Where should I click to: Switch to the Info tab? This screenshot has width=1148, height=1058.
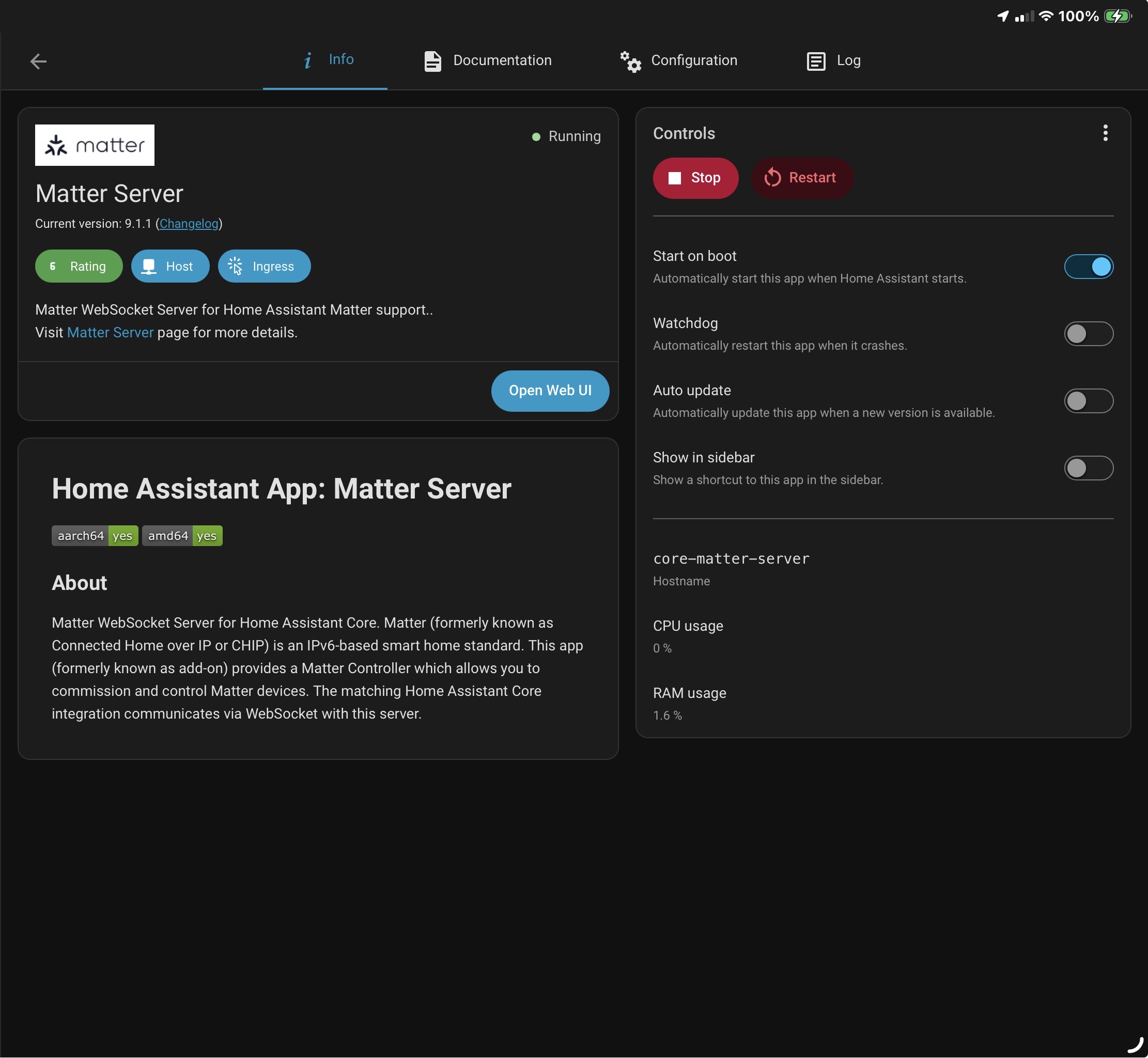(x=325, y=60)
